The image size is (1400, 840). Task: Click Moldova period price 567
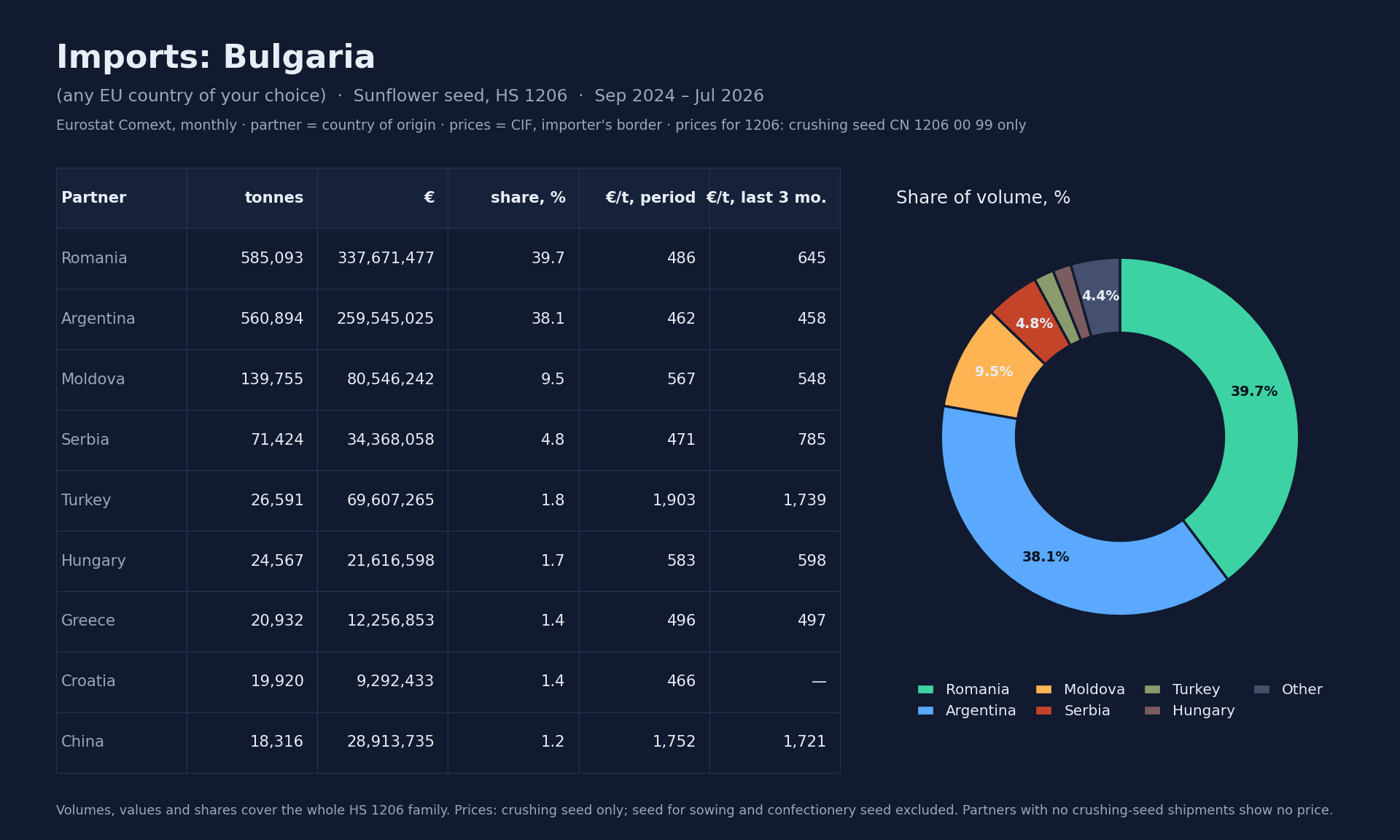click(x=681, y=380)
